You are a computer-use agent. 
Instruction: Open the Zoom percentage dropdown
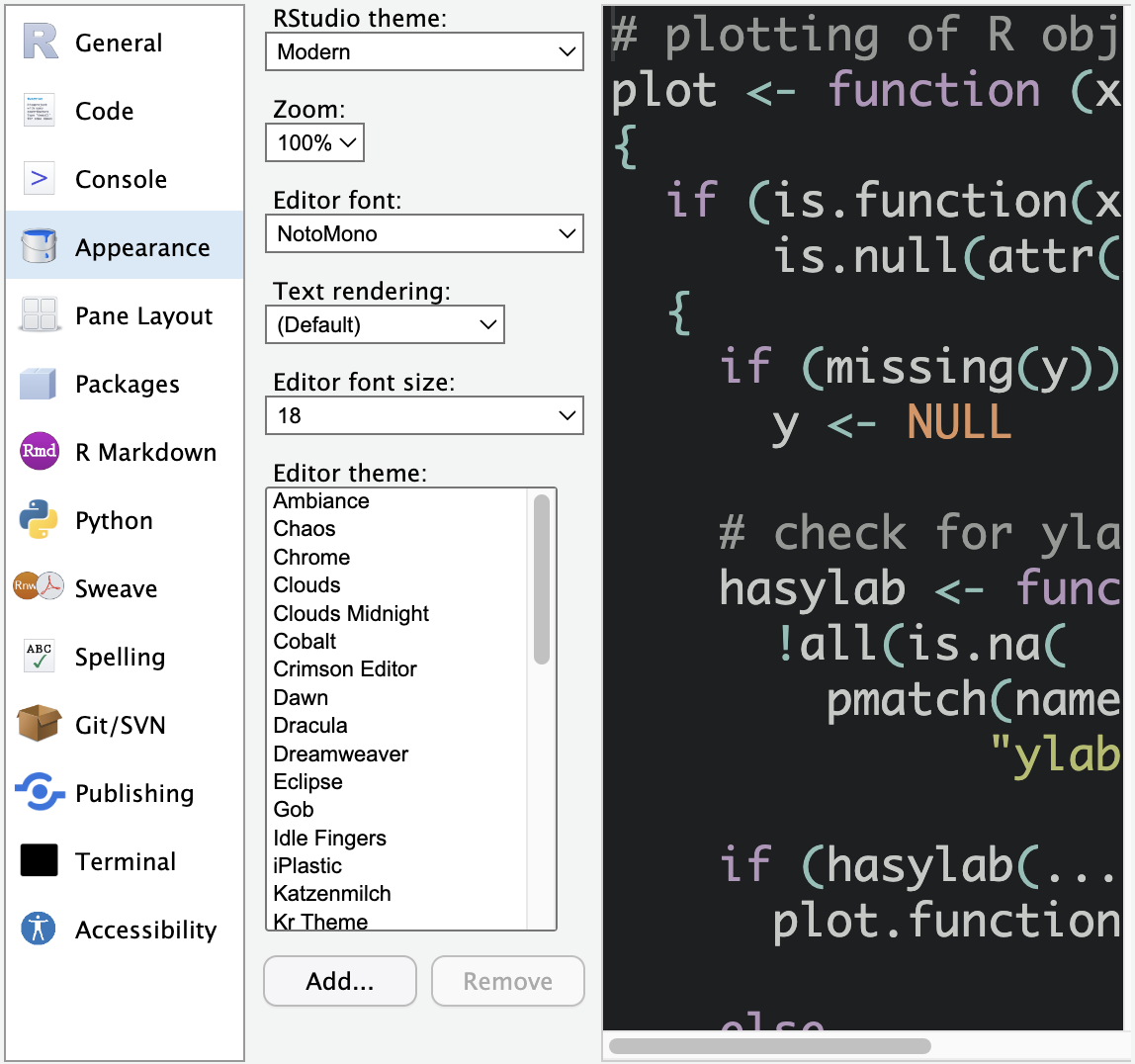click(314, 142)
